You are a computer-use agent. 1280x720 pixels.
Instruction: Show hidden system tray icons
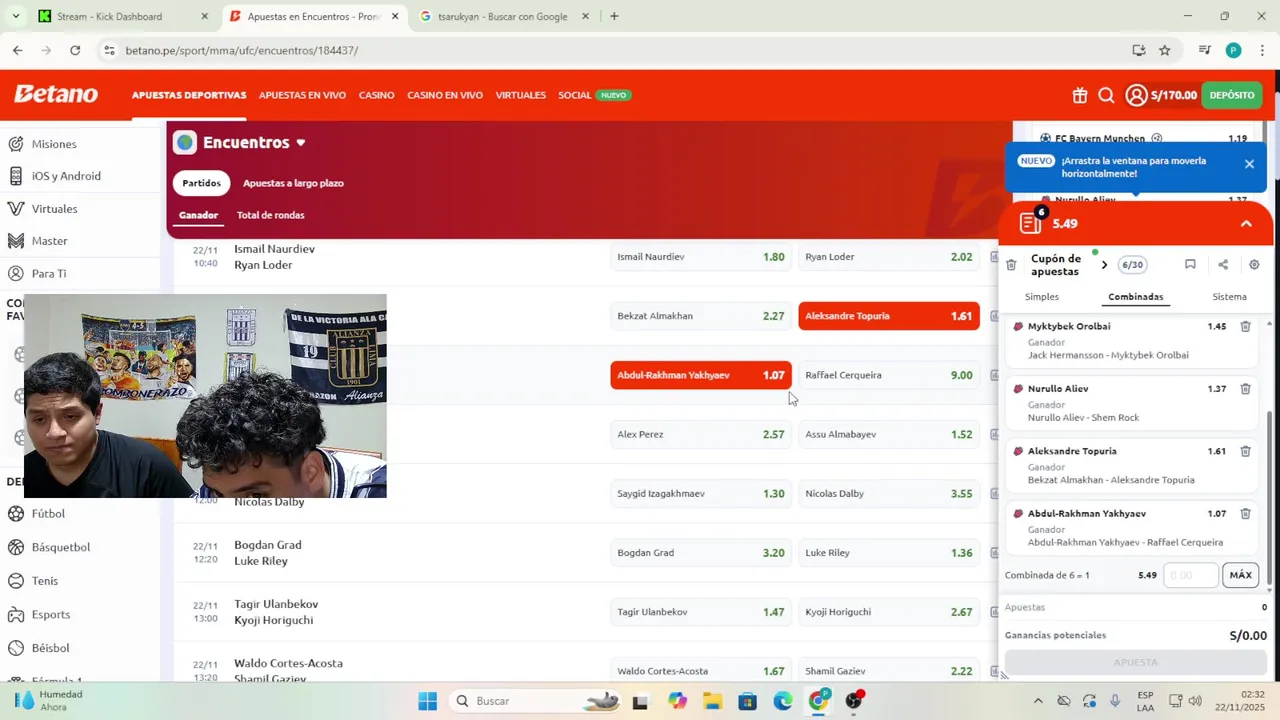tap(1037, 701)
